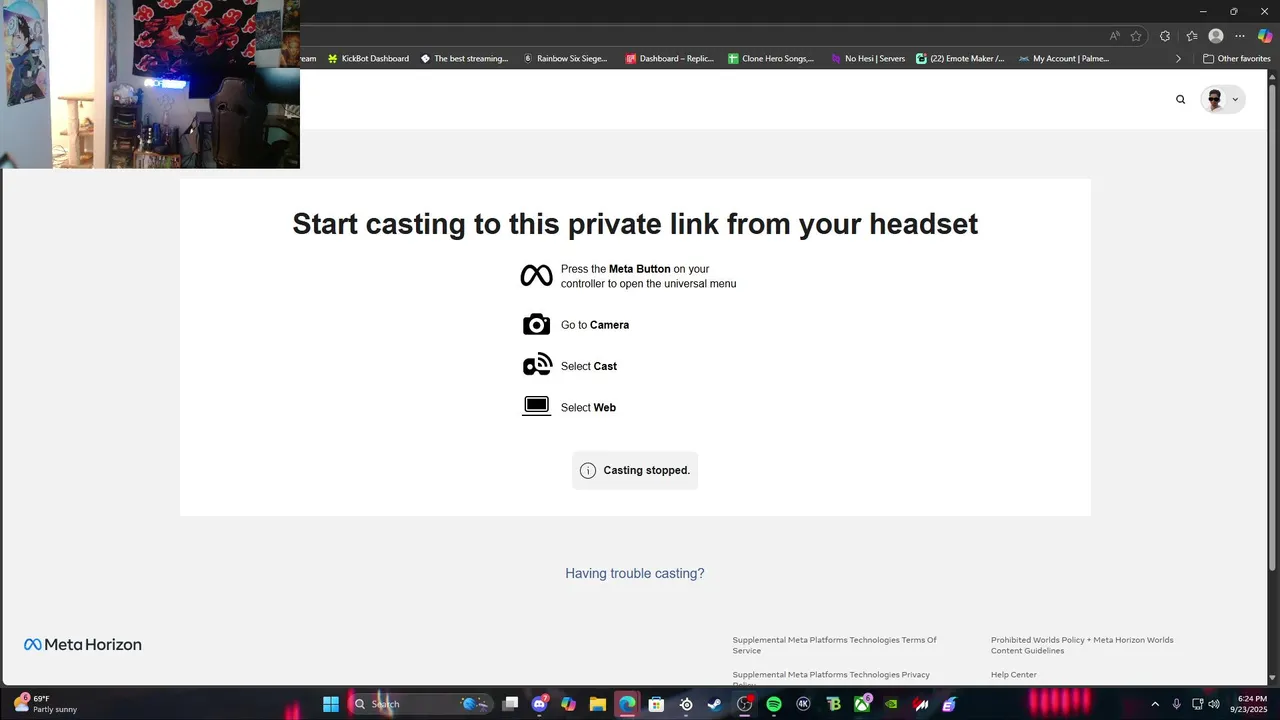Viewport: 1280px width, 720px height.
Task: Switch to Microsoft Edge on taskbar
Action: click(627, 704)
